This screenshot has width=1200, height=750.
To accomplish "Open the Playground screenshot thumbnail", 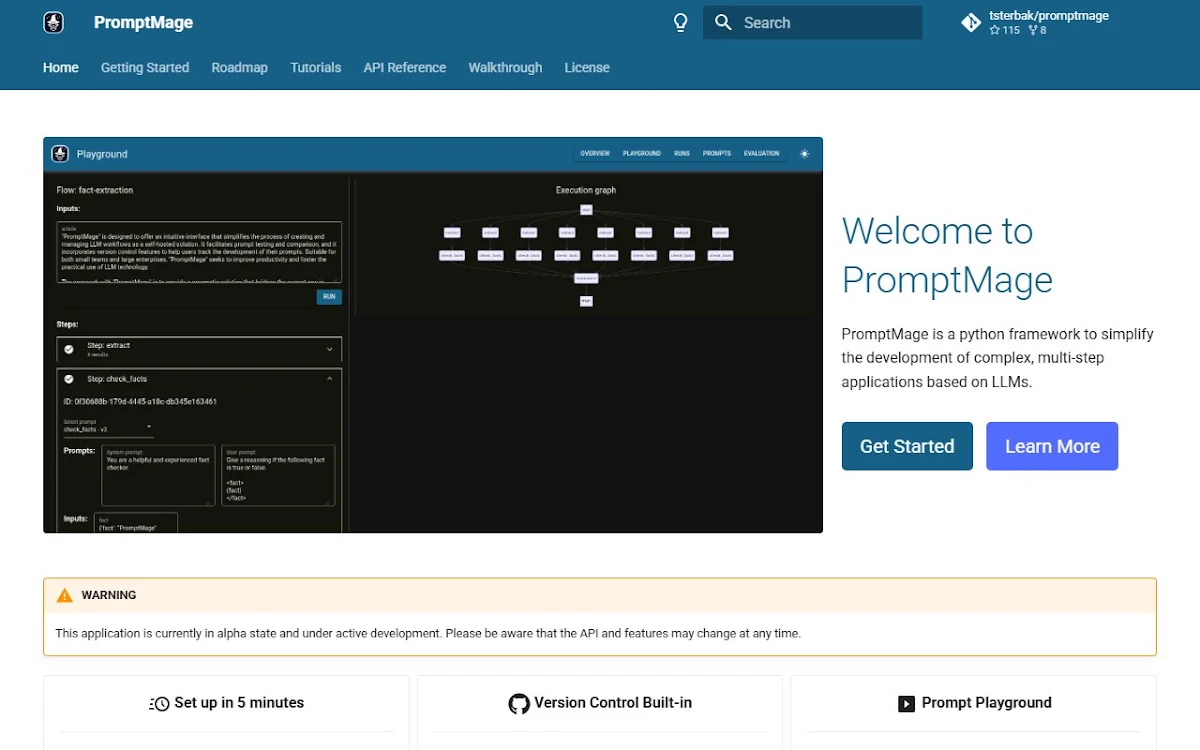I will tap(433, 335).
